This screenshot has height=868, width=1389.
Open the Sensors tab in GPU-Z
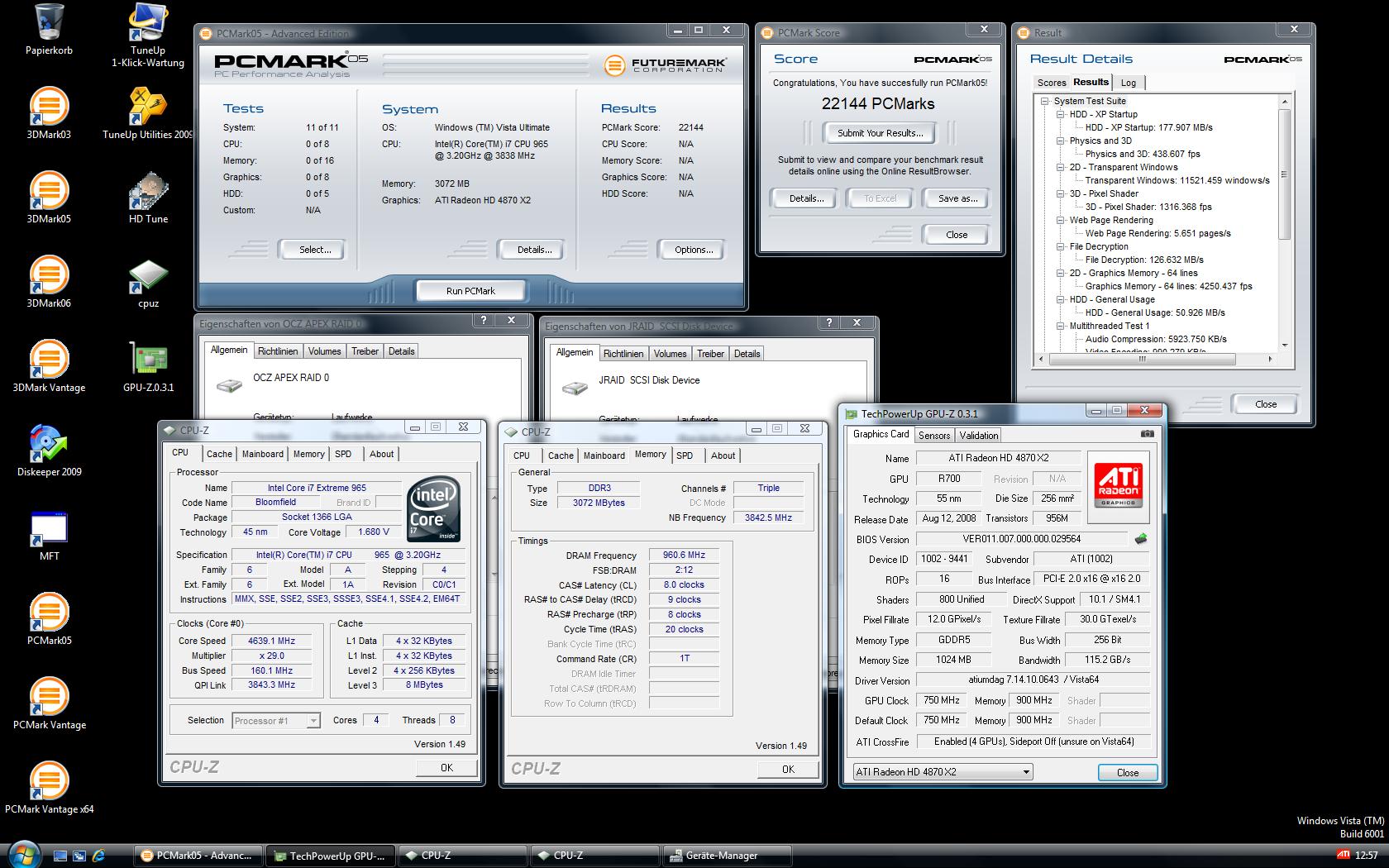pyautogui.click(x=934, y=436)
